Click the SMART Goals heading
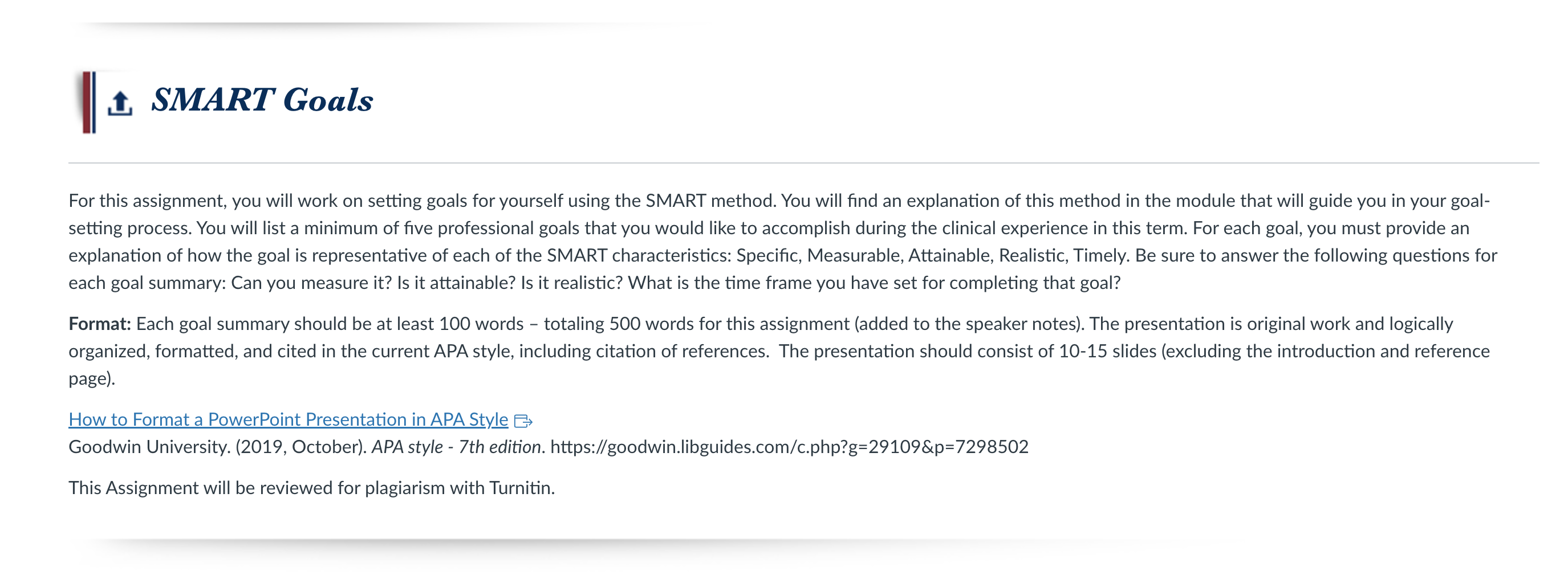Image resolution: width=1568 pixels, height=579 pixels. tap(262, 100)
